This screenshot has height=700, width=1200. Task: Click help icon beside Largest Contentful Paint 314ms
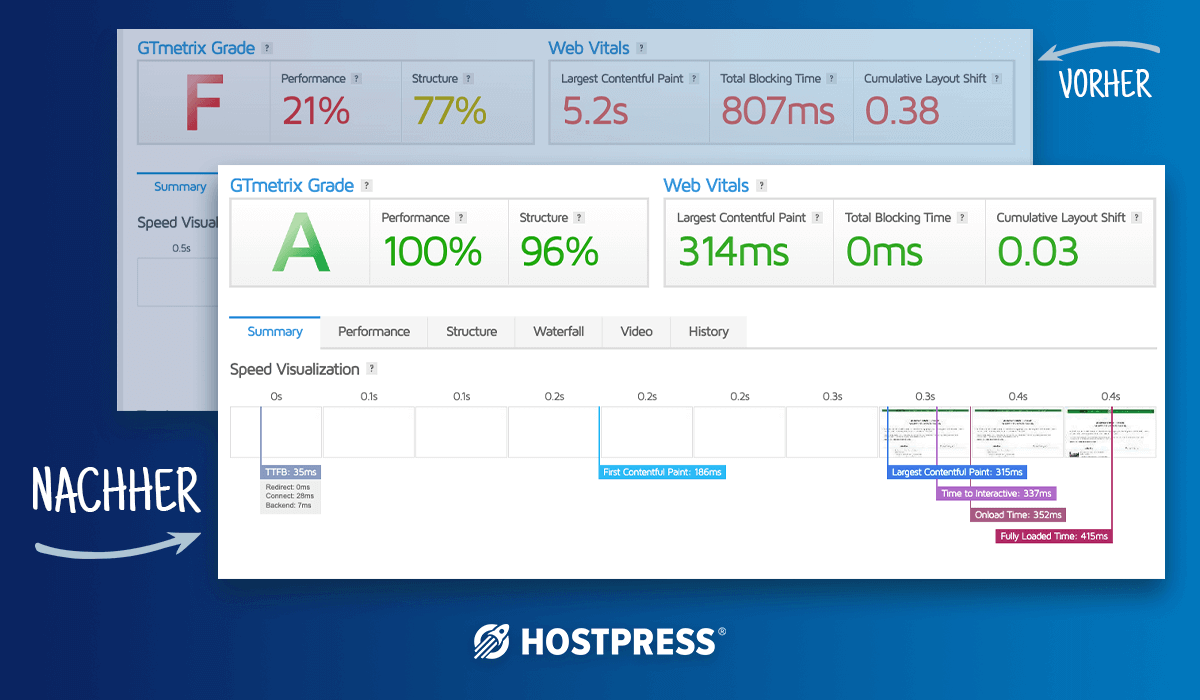pyautogui.click(x=817, y=218)
